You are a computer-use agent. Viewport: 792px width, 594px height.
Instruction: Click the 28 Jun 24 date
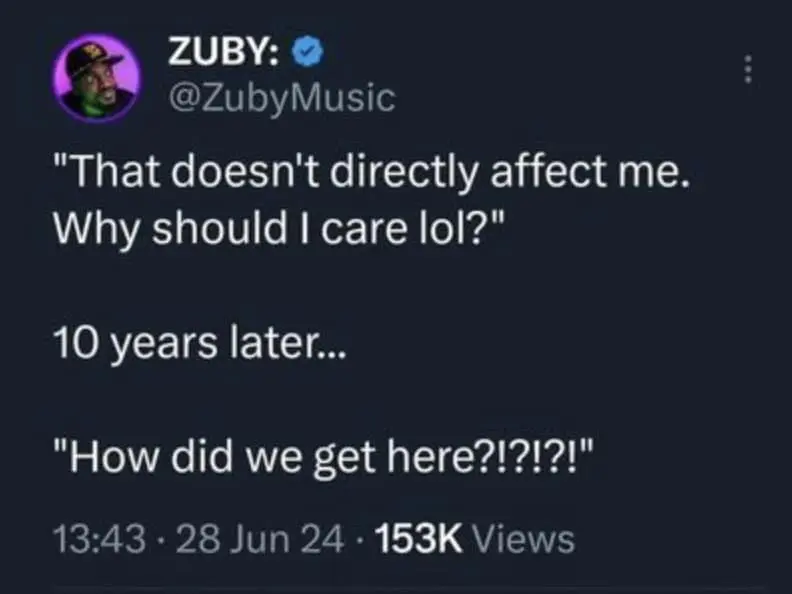click(x=231, y=538)
